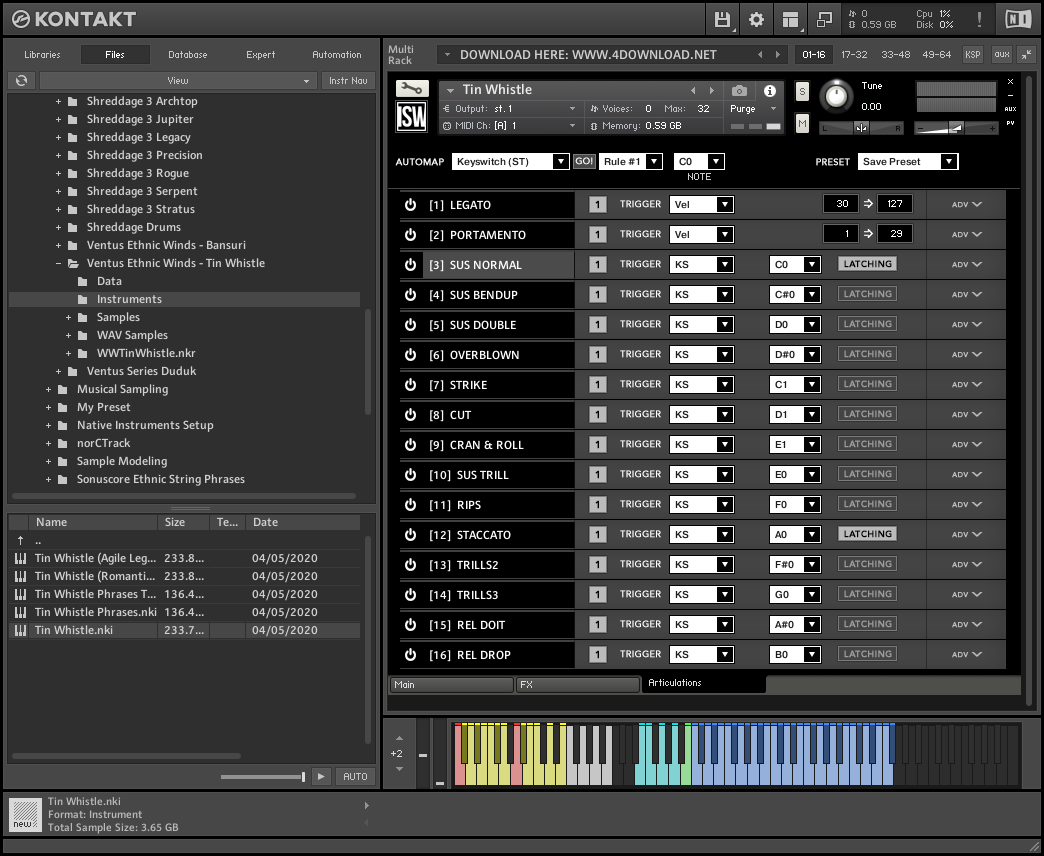Open the Save Preset dropdown
Screen dimensions: 1044x856
[908, 162]
